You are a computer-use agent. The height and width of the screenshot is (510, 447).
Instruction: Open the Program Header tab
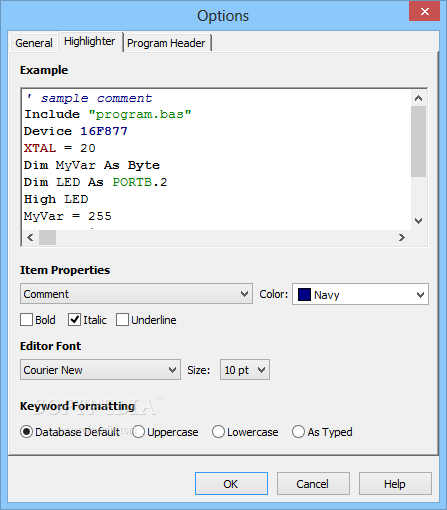[166, 43]
